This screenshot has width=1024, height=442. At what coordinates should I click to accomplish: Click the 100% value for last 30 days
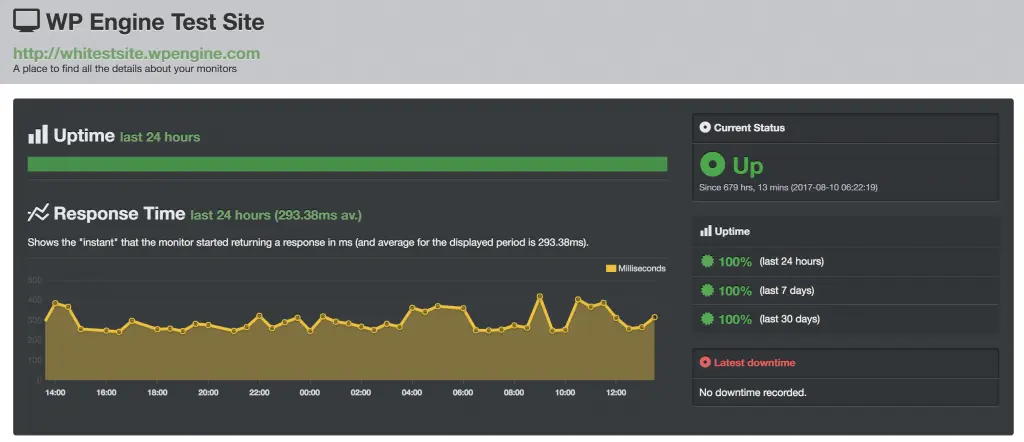click(735, 319)
